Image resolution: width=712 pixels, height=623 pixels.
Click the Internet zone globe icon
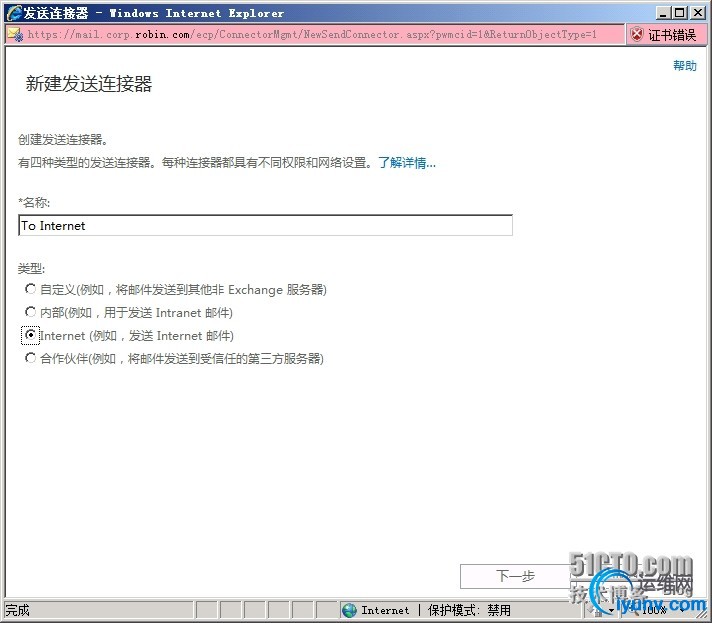point(349,610)
